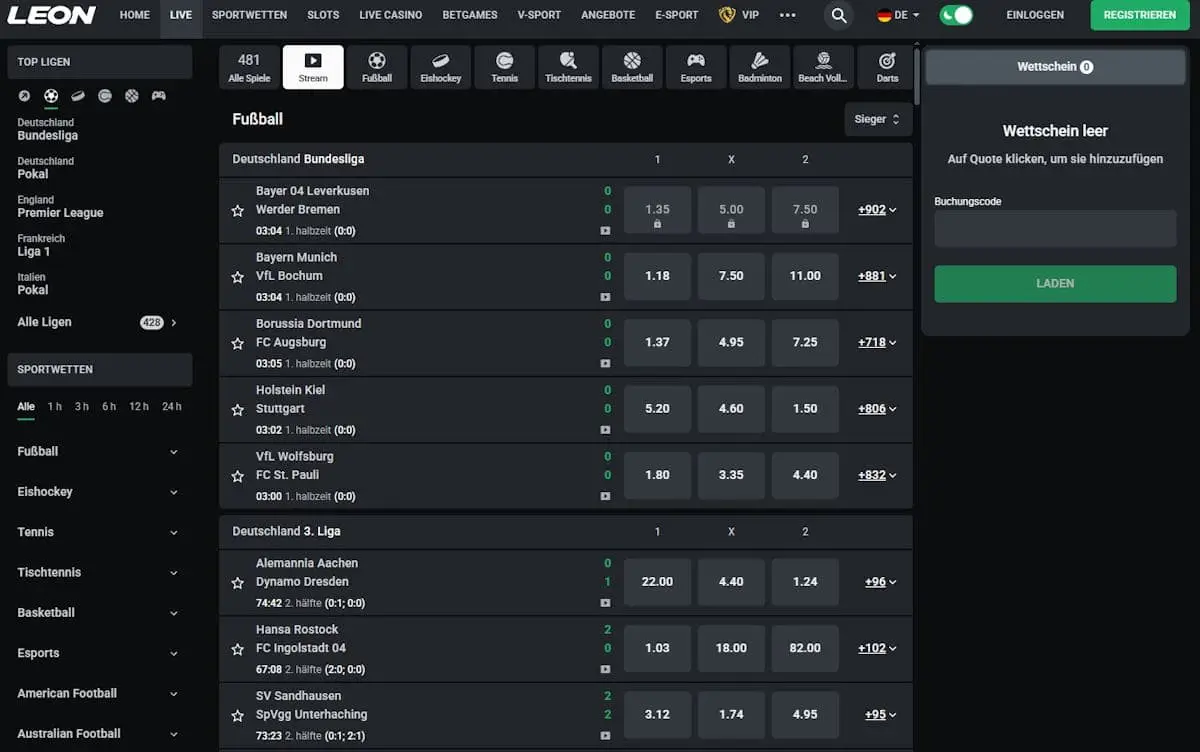Select the '3 h' time filter
Viewport: 1200px width, 752px height.
(81, 407)
